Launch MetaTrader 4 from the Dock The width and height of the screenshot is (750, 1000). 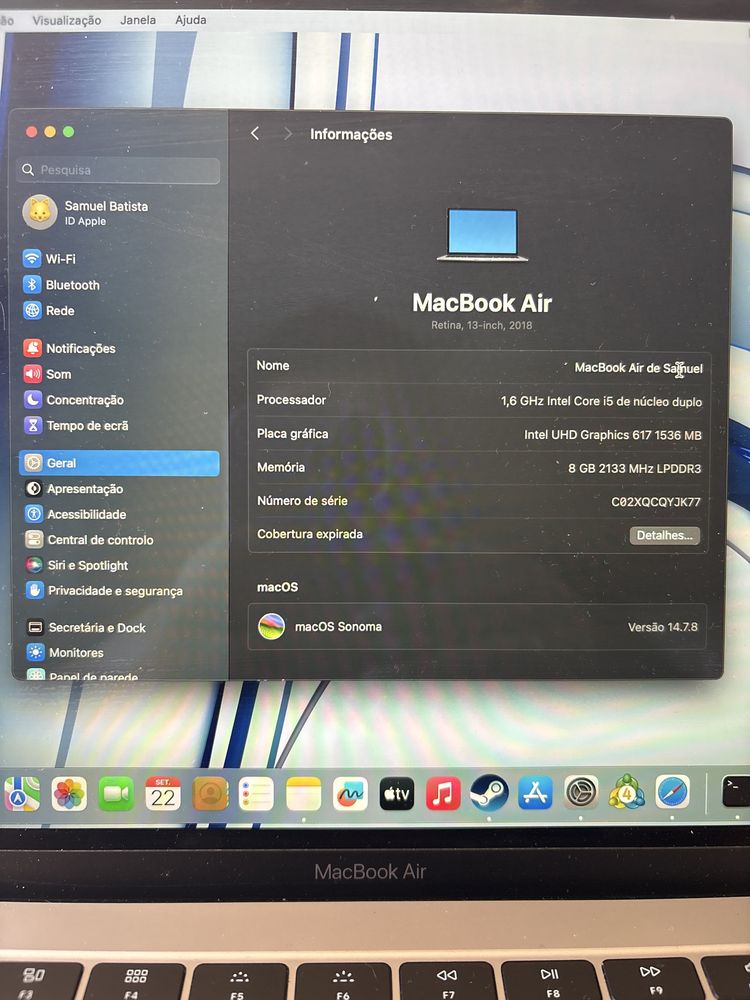point(627,792)
